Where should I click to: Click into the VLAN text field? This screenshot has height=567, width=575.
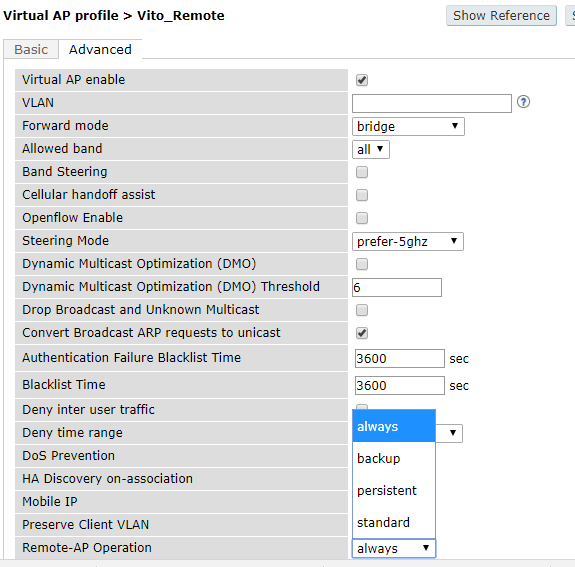432,103
